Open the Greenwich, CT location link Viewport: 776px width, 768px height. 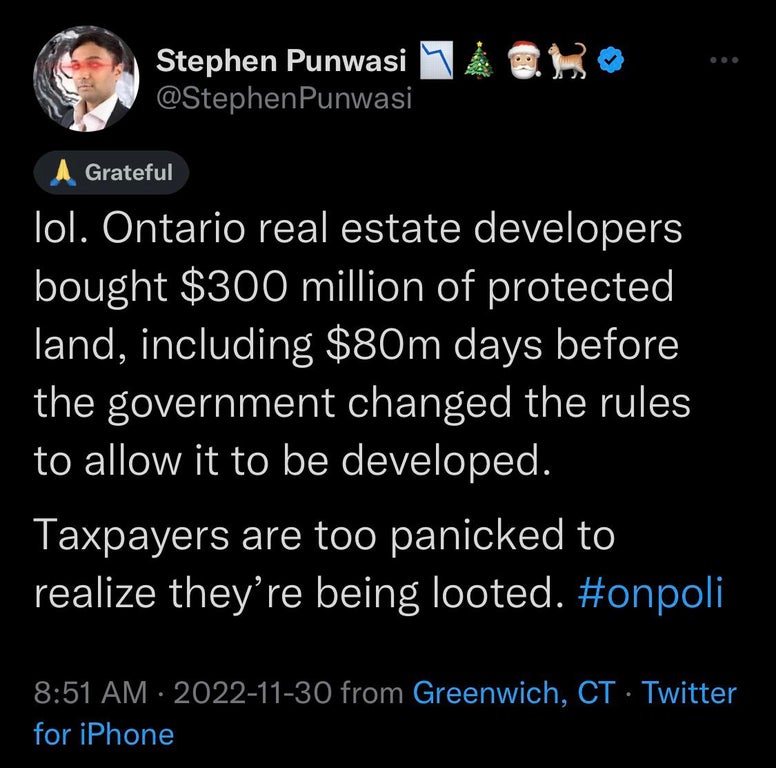tap(513, 692)
